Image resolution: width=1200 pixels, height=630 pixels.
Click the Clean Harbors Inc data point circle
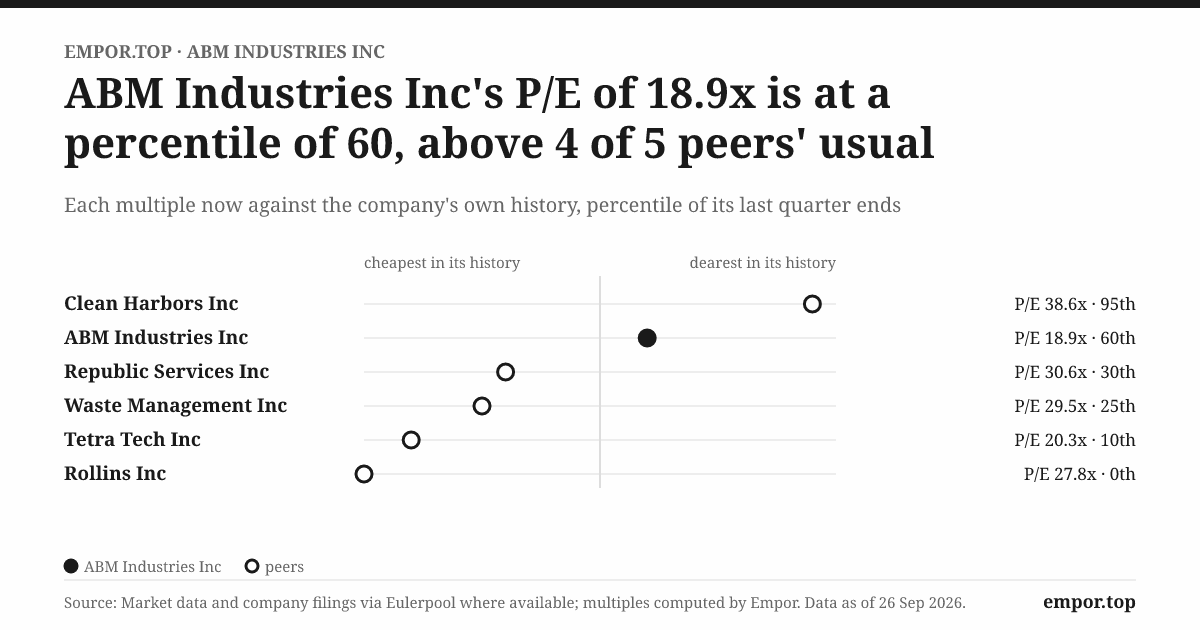[812, 304]
